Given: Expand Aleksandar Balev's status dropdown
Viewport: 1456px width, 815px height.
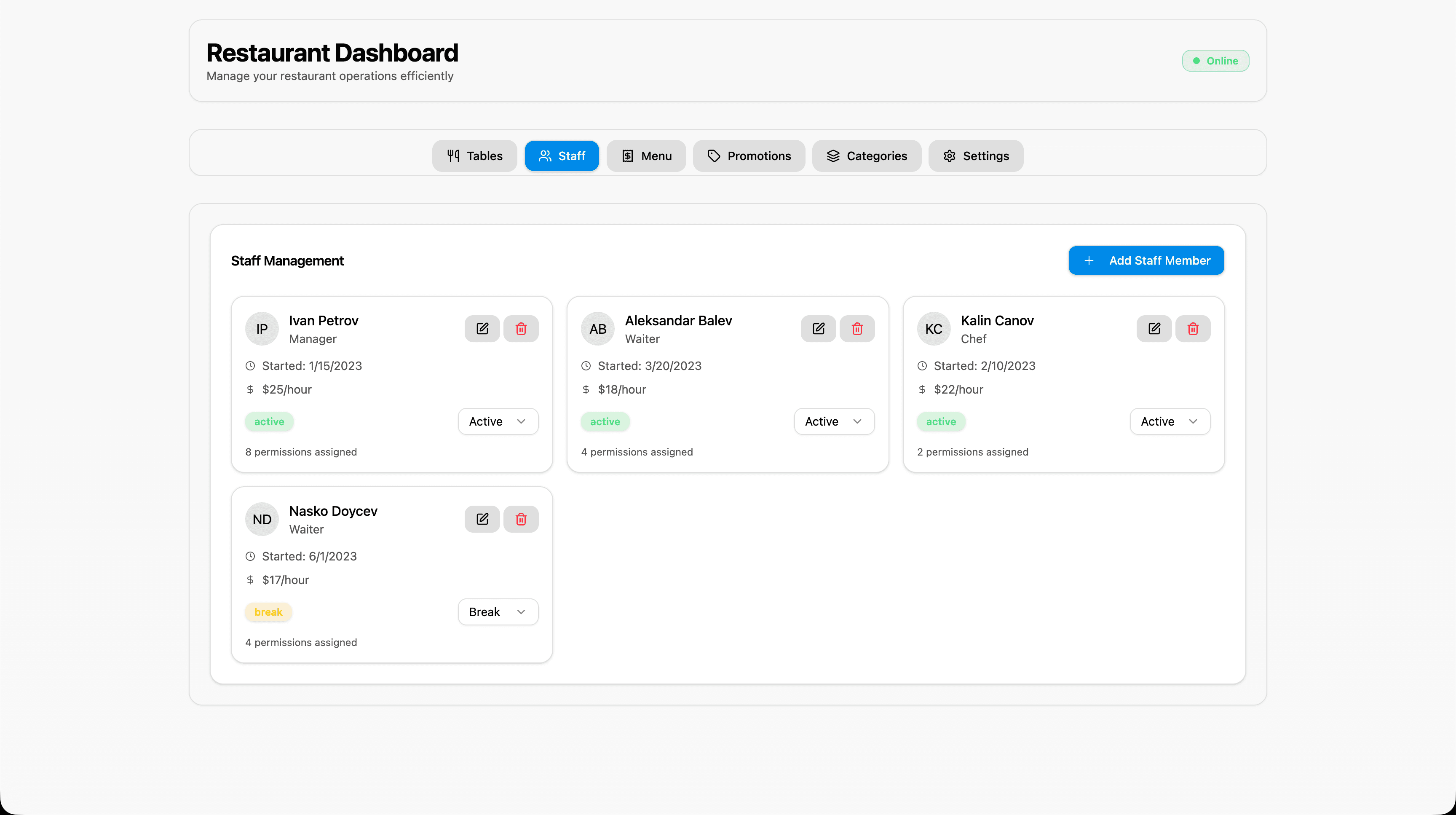Looking at the screenshot, I should [834, 422].
